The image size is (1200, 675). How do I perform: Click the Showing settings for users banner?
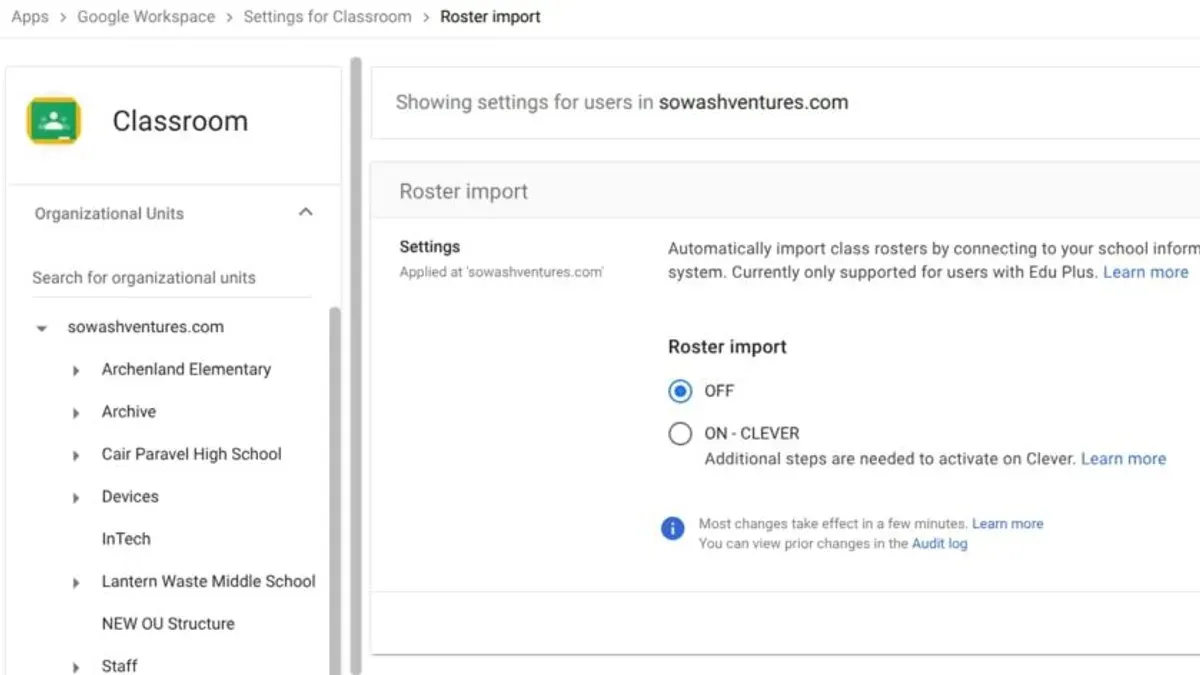785,102
